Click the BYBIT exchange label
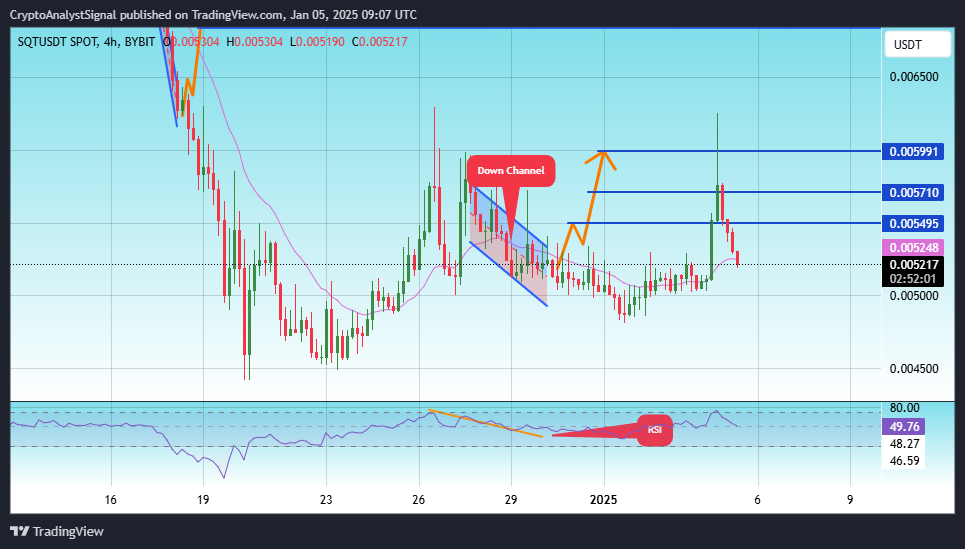The height and width of the screenshot is (549, 965). click(140, 42)
